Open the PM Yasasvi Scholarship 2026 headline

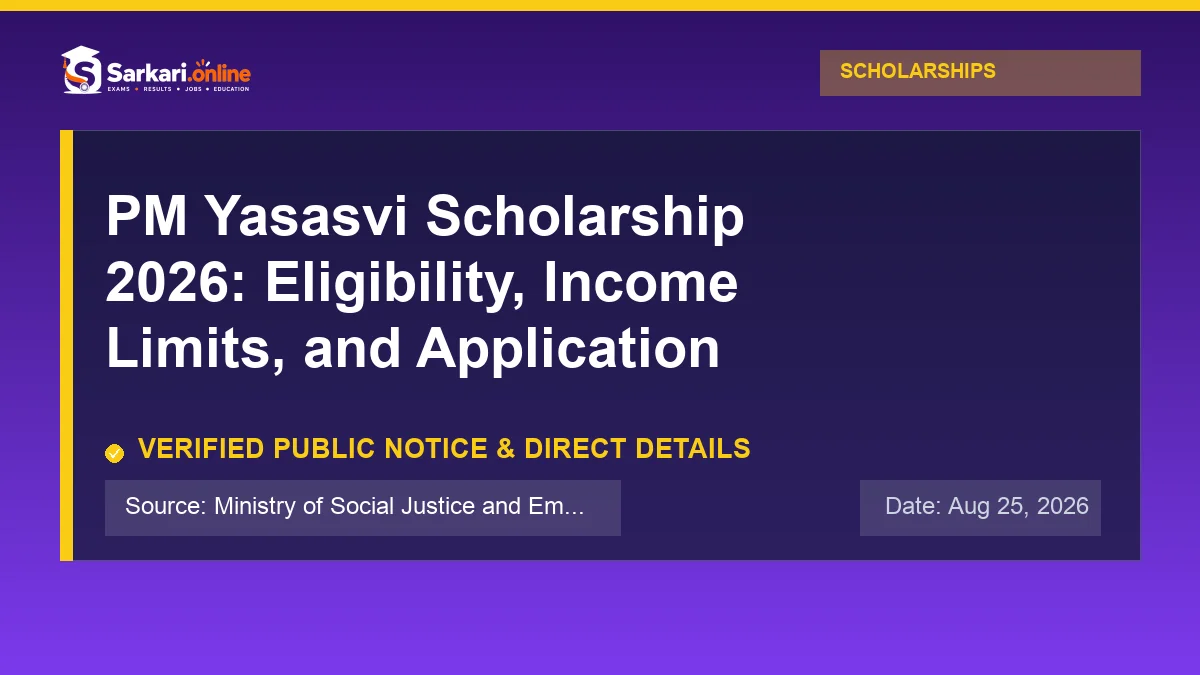click(x=425, y=283)
